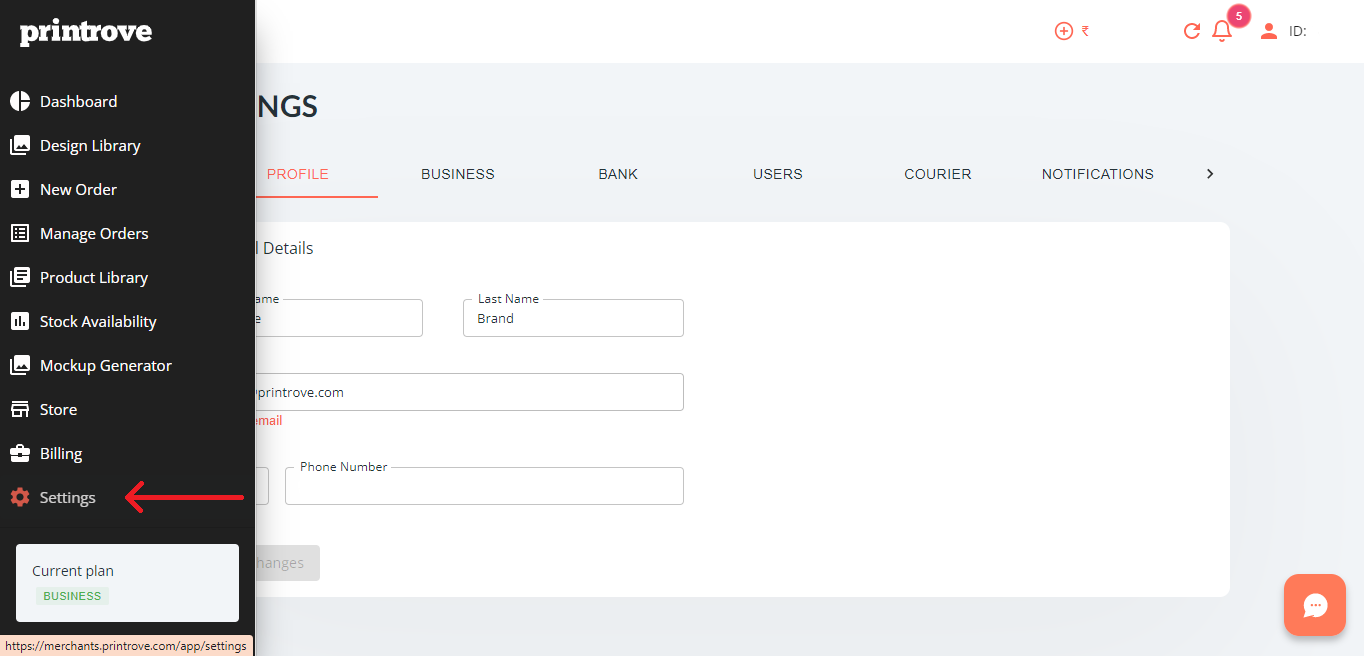Open the Users tab
1364x656 pixels.
click(x=778, y=174)
